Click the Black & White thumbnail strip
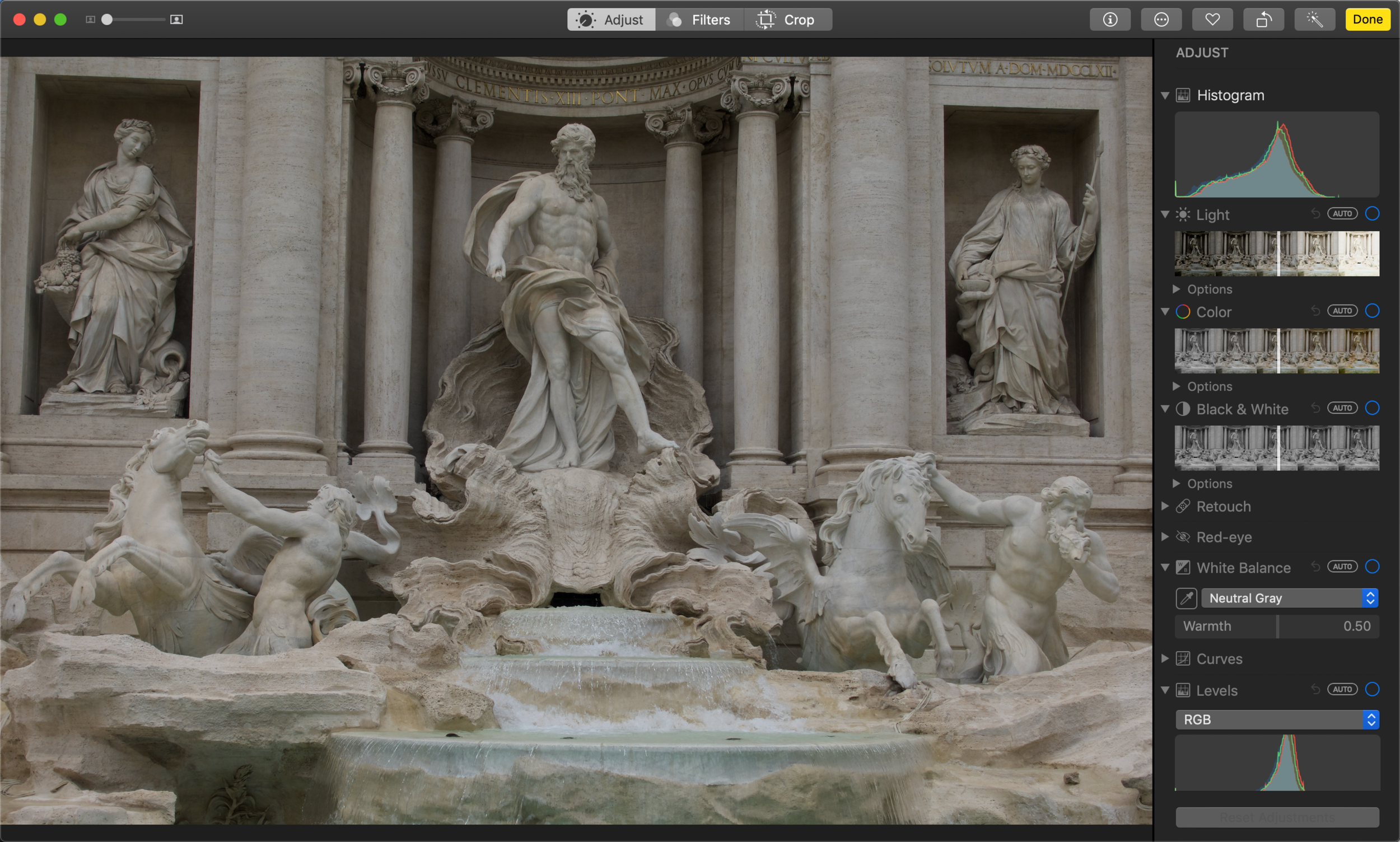1400x842 pixels. 1277,448
